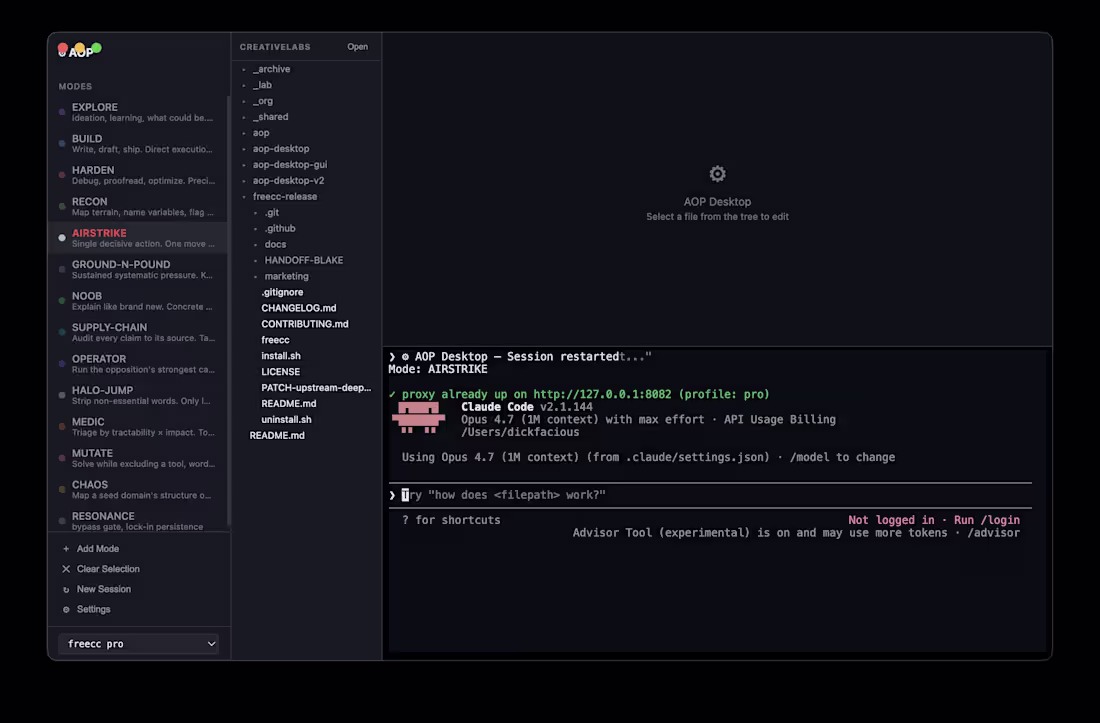Select the NOOB mode
The height and width of the screenshot is (723, 1100).
(x=138, y=301)
